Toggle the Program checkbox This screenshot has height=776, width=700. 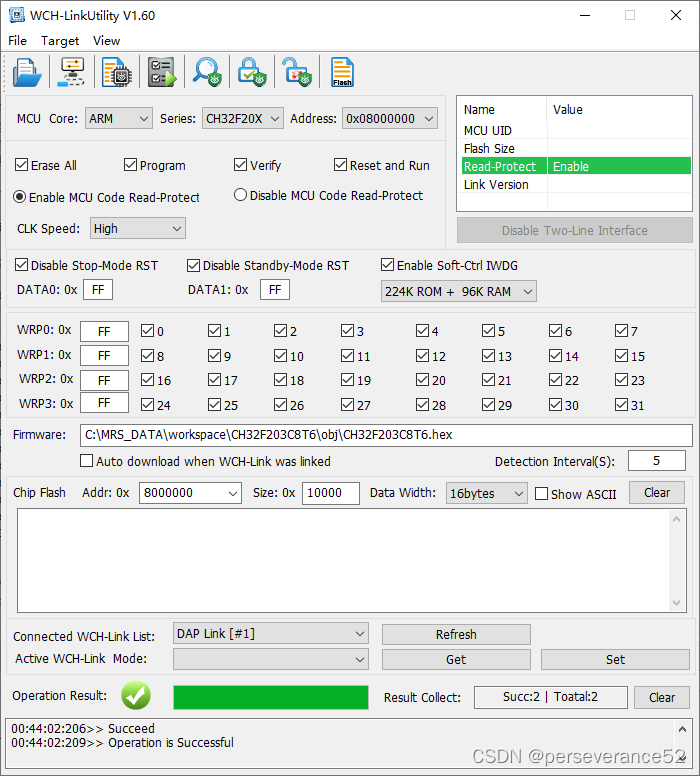[x=130, y=164]
